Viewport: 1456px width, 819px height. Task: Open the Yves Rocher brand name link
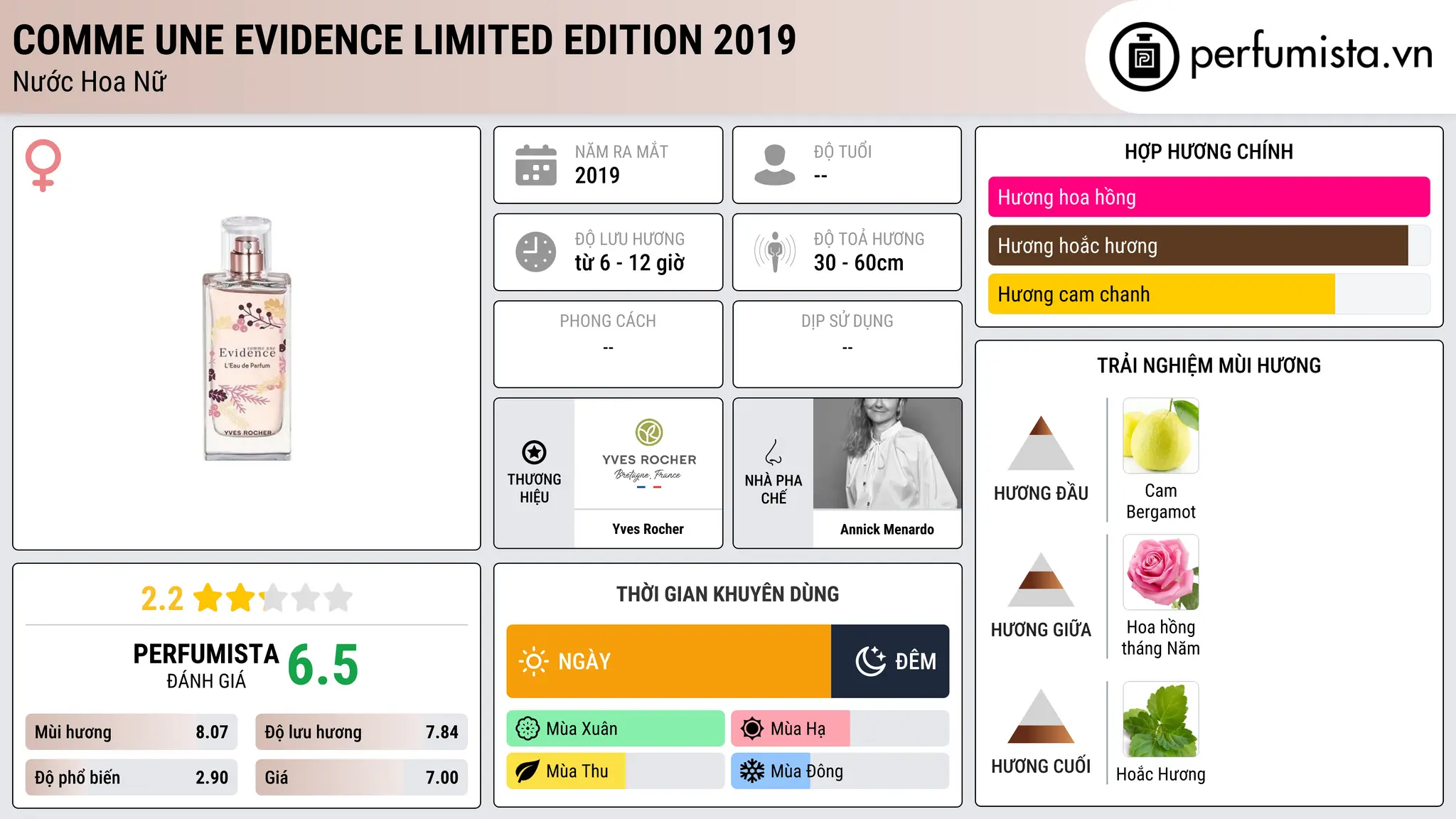[648, 529]
